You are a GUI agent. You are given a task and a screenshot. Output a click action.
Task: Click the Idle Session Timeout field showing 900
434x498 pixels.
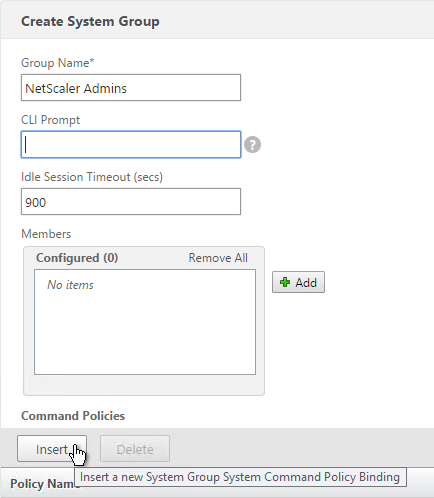point(131,202)
